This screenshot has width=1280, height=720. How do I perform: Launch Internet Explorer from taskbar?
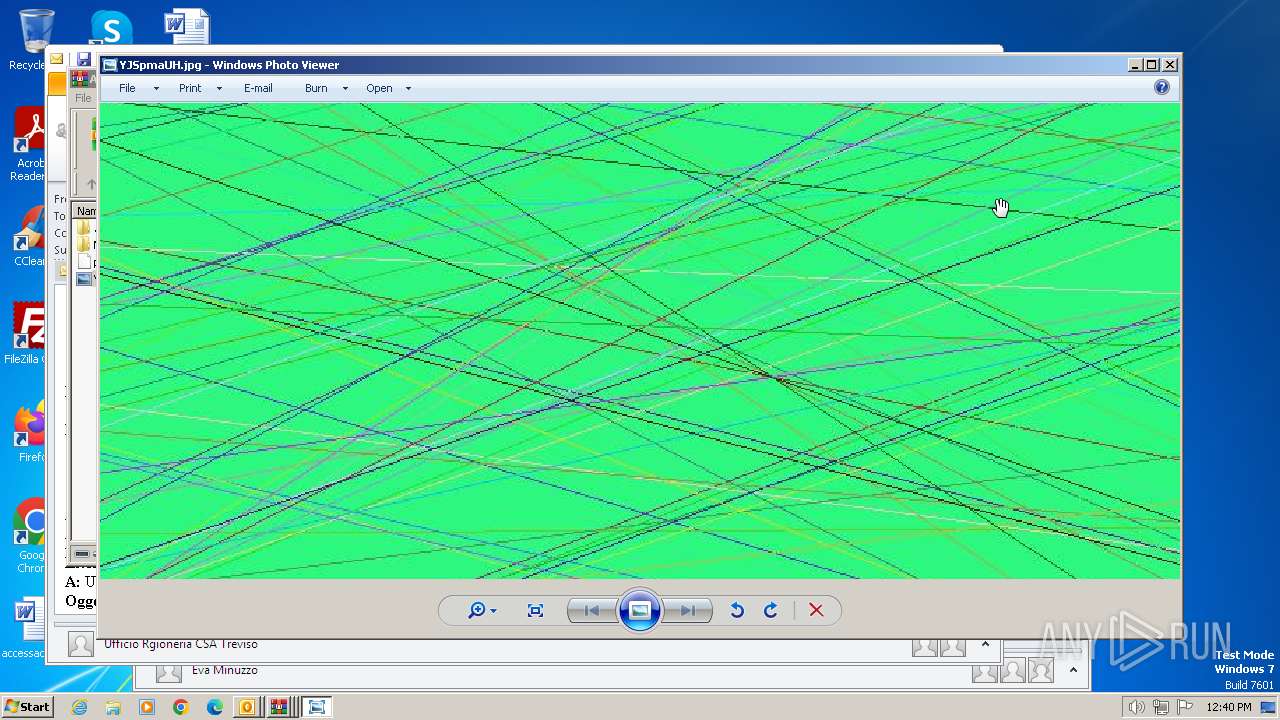pos(80,707)
